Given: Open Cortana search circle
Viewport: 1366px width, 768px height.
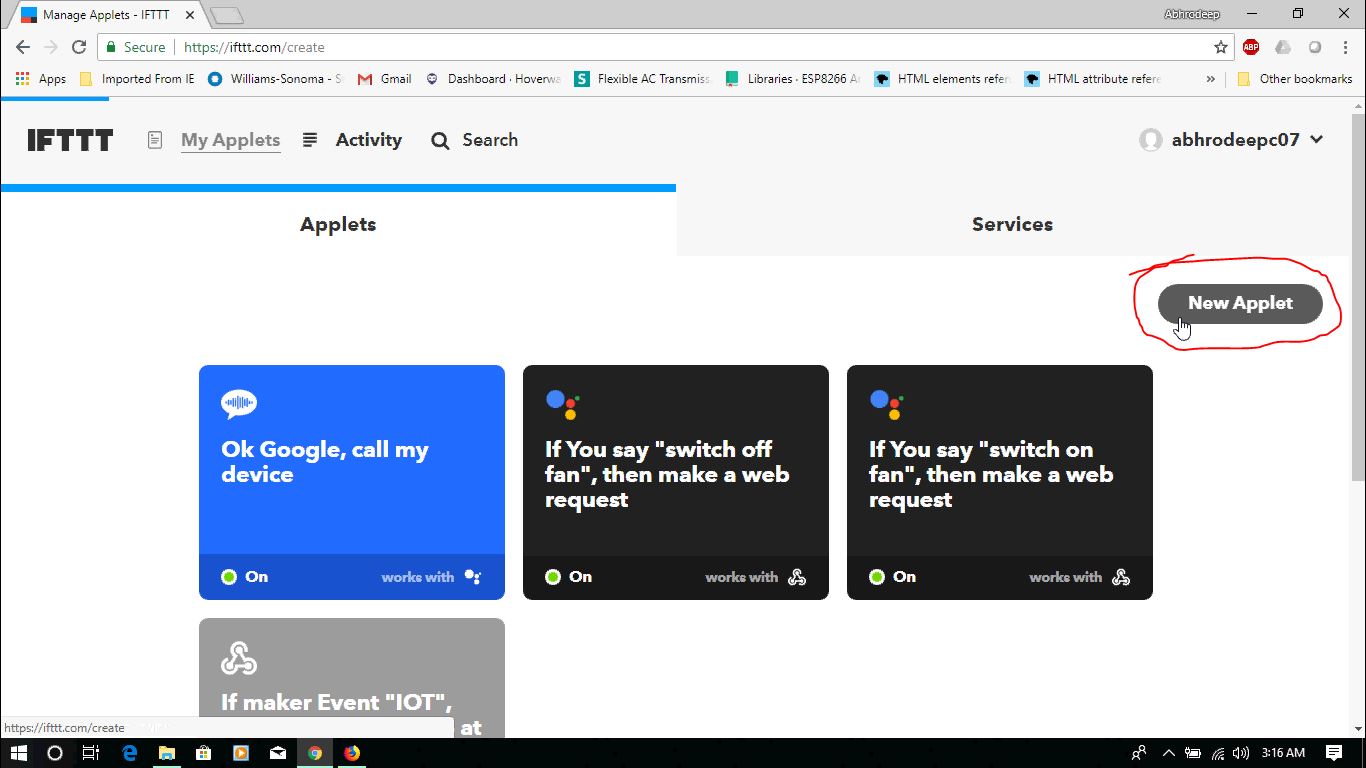Looking at the screenshot, I should click(x=55, y=753).
